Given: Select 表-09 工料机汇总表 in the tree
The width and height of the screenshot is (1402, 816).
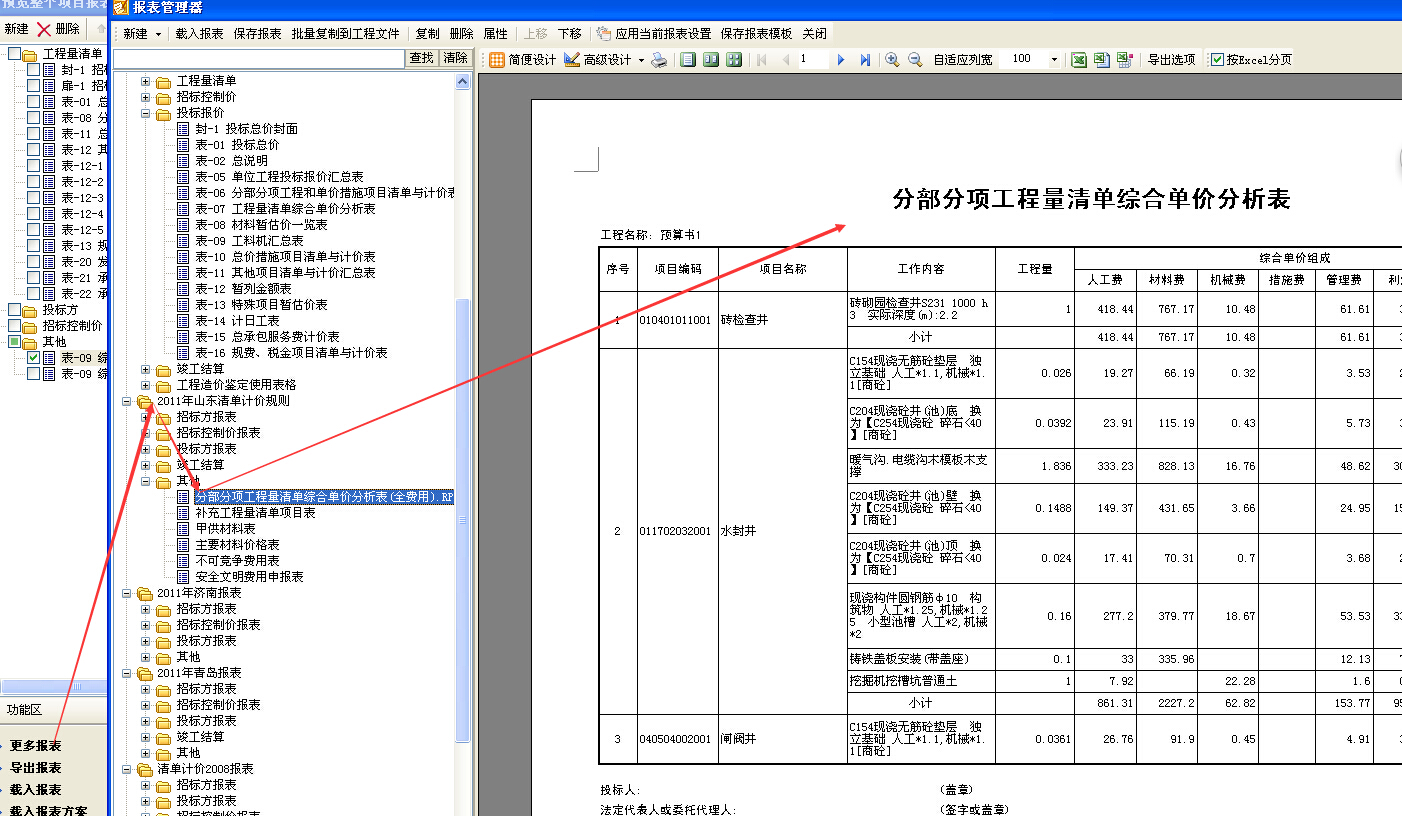Looking at the screenshot, I should 249,241.
